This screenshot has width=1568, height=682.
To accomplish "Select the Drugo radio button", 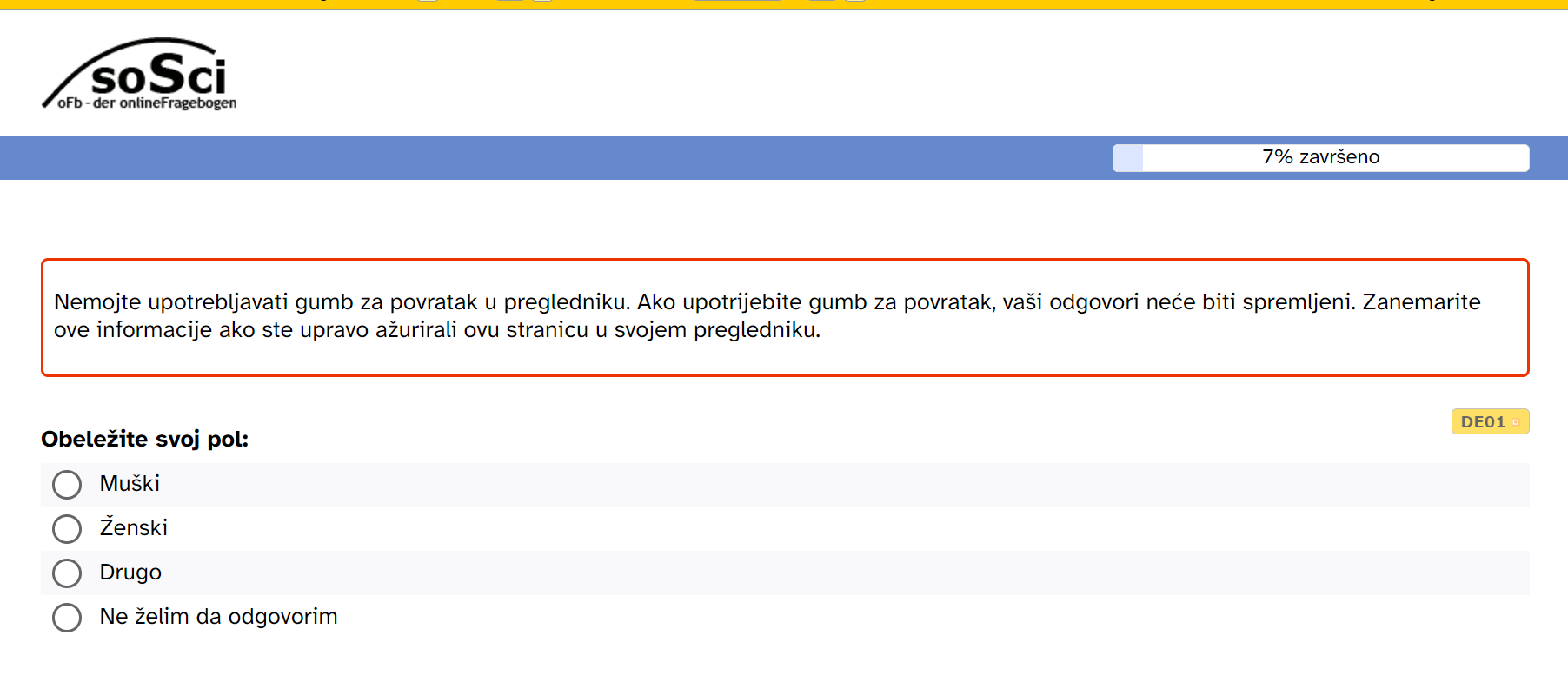I will tap(67, 573).
